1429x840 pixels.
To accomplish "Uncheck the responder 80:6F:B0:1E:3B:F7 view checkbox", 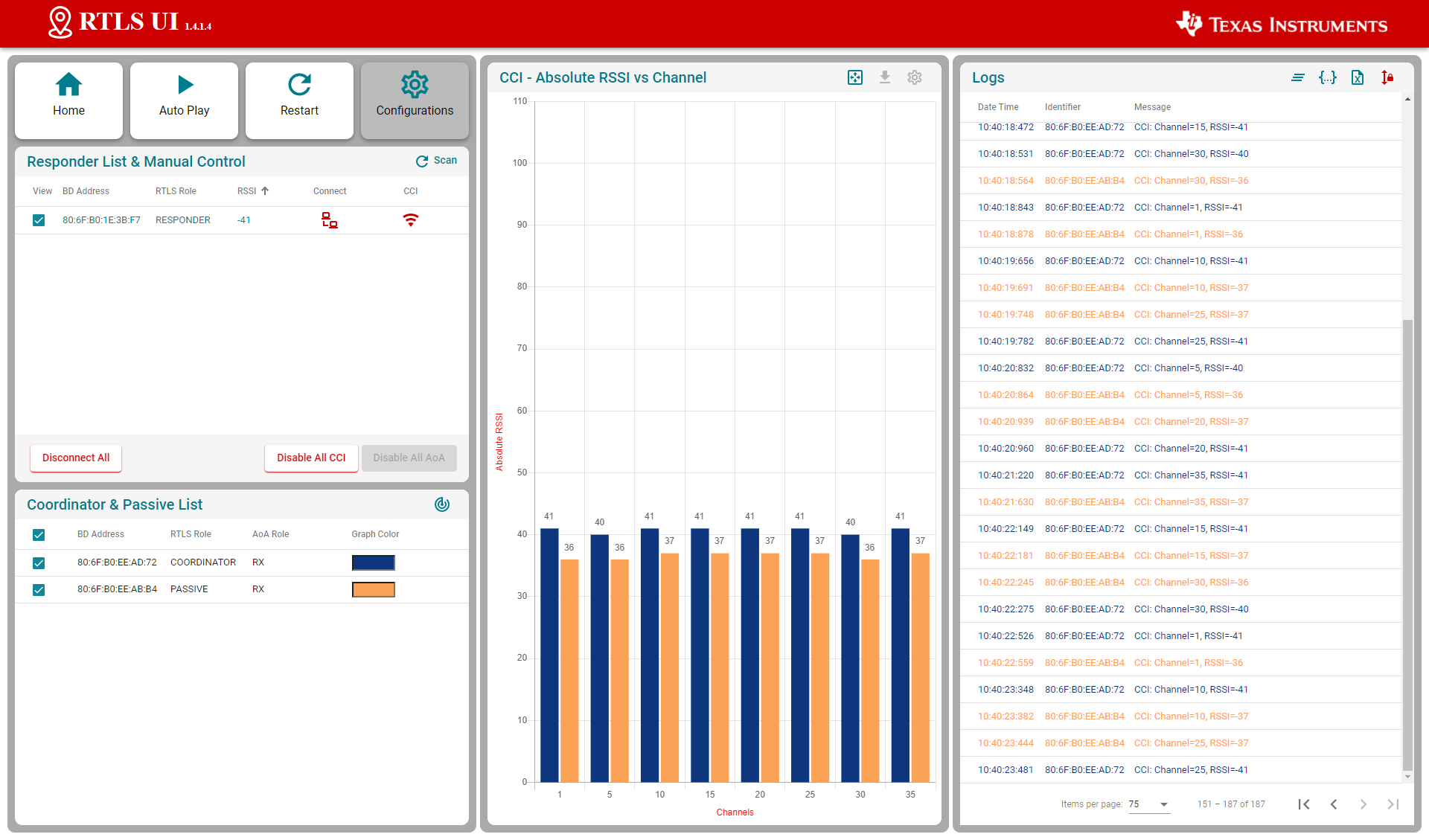I will [39, 220].
